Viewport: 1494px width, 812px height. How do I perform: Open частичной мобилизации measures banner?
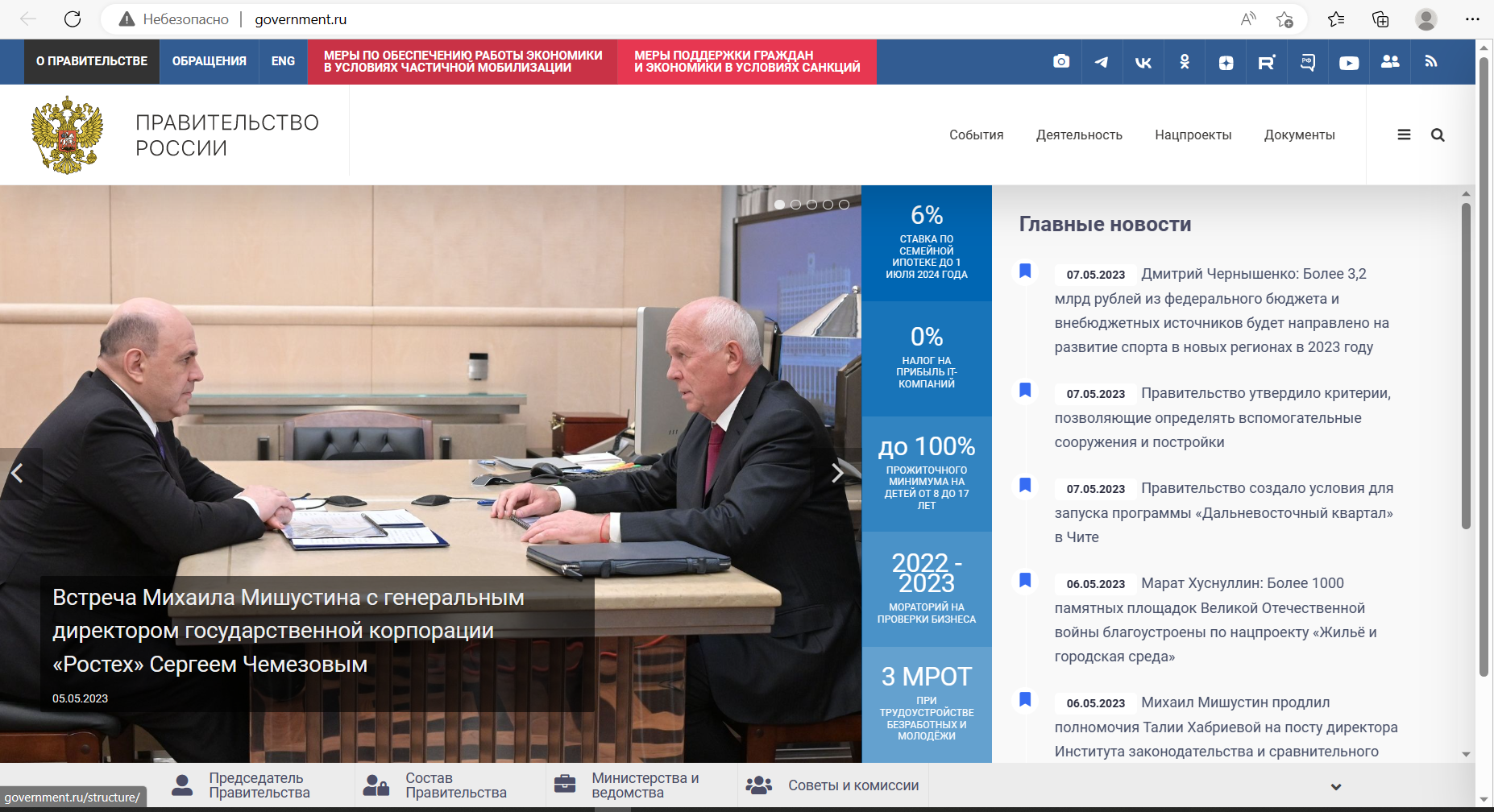click(x=463, y=61)
